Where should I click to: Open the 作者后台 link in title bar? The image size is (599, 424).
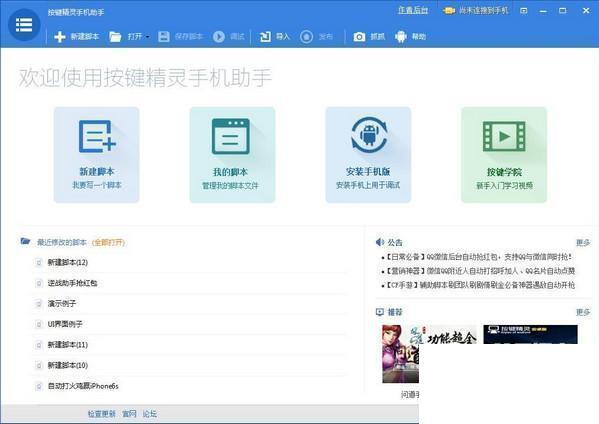click(x=413, y=11)
